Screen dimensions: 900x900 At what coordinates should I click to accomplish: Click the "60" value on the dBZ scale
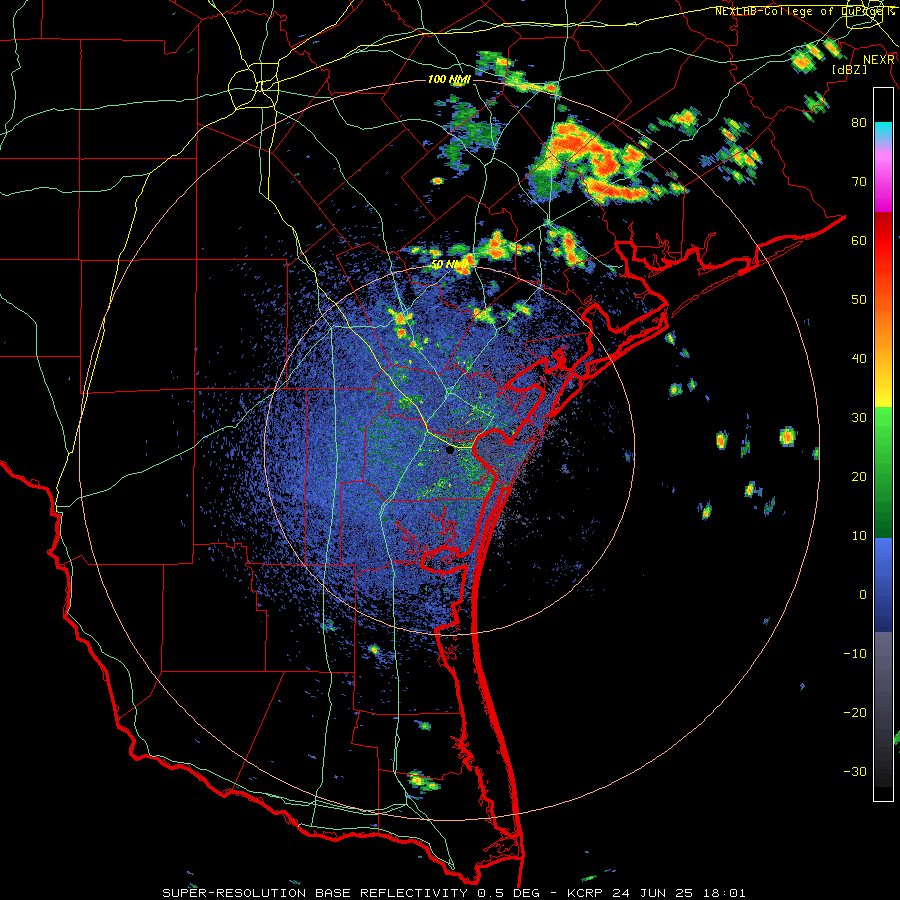click(859, 241)
